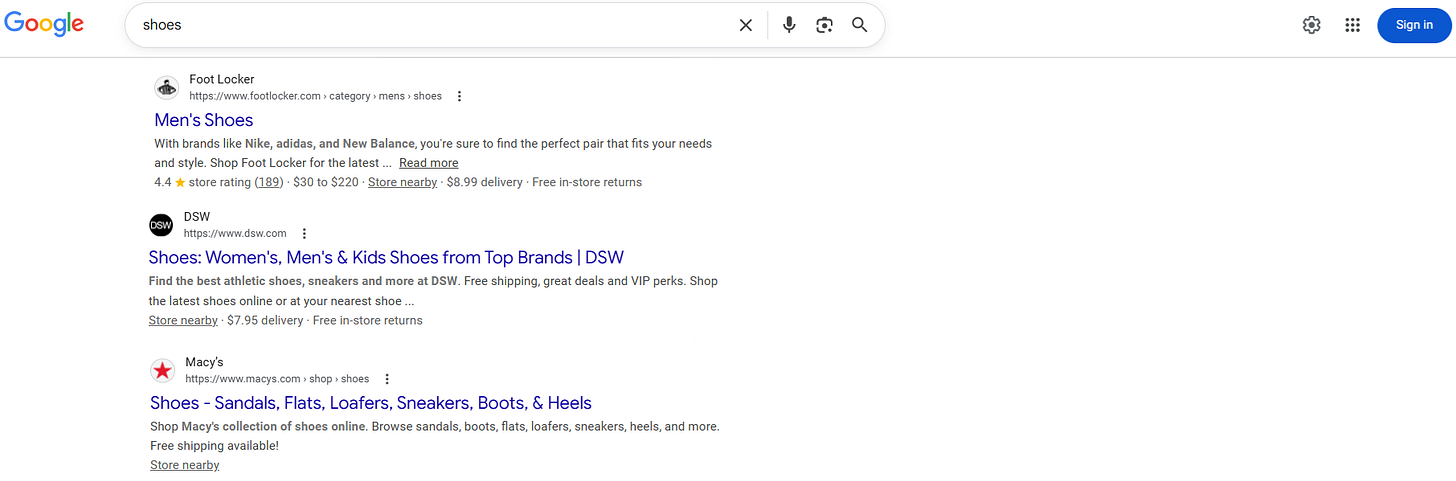Click Macy's Store nearby link

point(185,465)
